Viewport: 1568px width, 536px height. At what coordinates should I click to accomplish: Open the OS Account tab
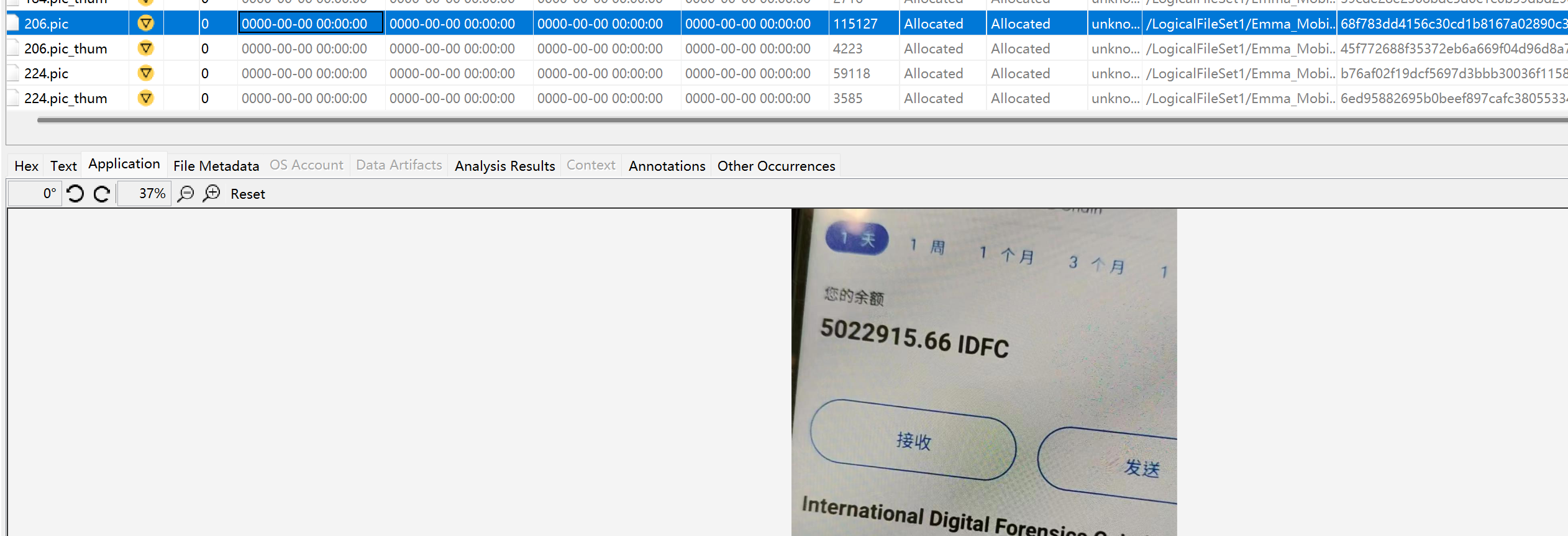coord(306,165)
